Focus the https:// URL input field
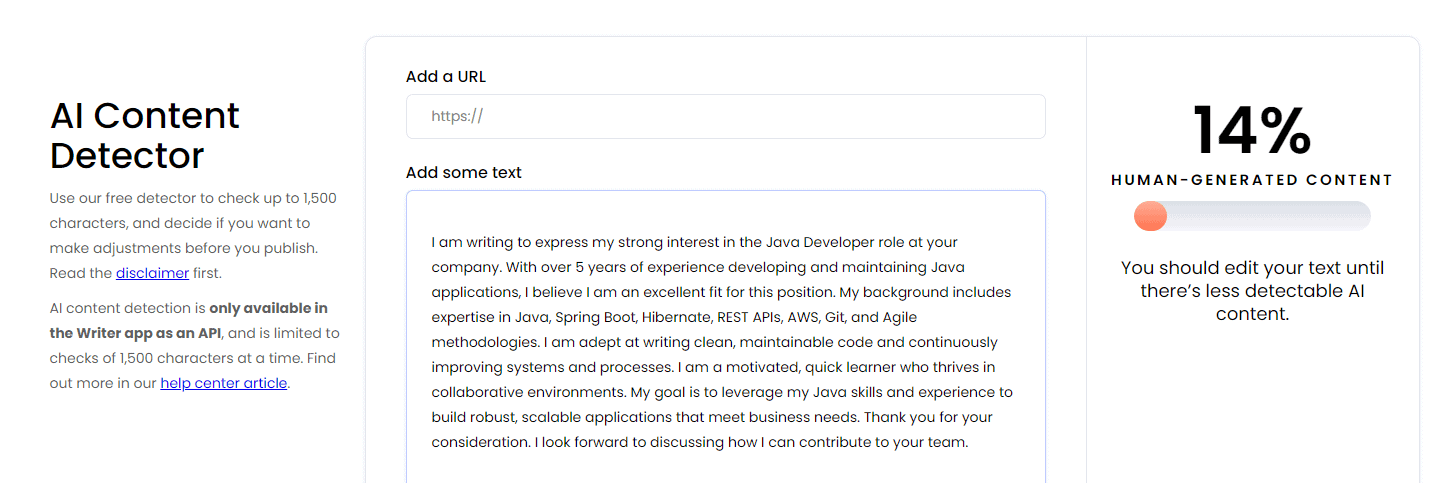This screenshot has width=1447, height=483. pyautogui.click(x=726, y=117)
